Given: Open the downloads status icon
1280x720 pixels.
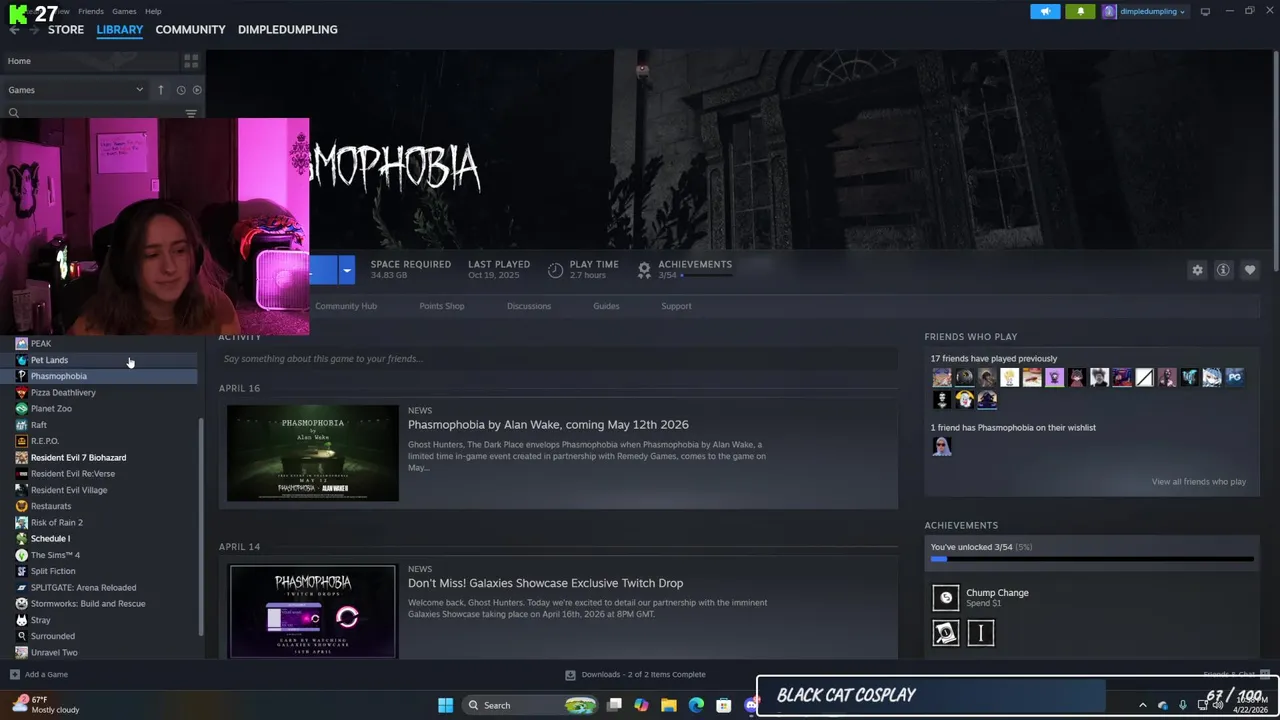Looking at the screenshot, I should [570, 675].
